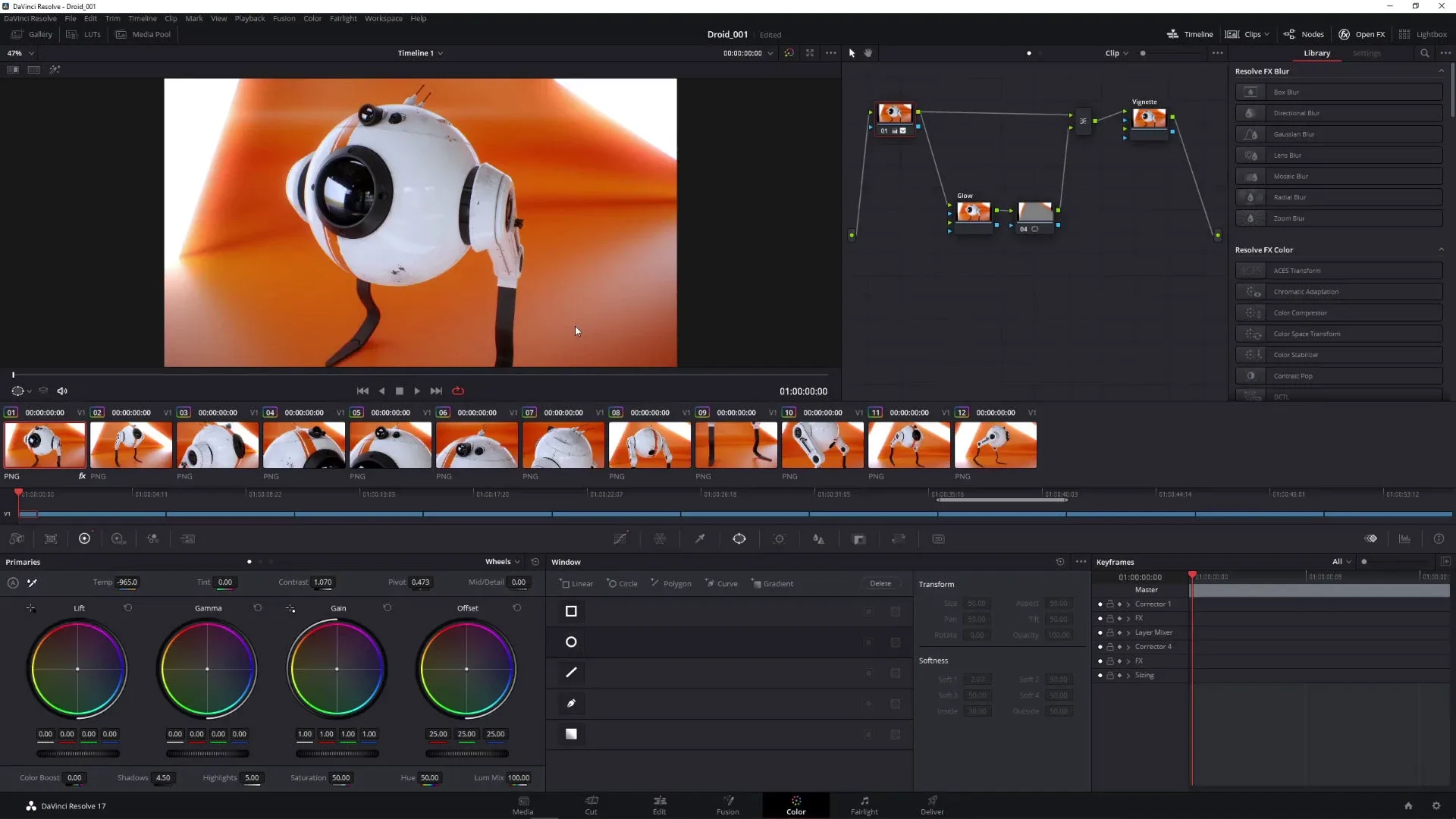This screenshot has width=1456, height=819.
Task: Select clip thumbnail 05
Action: (391, 445)
